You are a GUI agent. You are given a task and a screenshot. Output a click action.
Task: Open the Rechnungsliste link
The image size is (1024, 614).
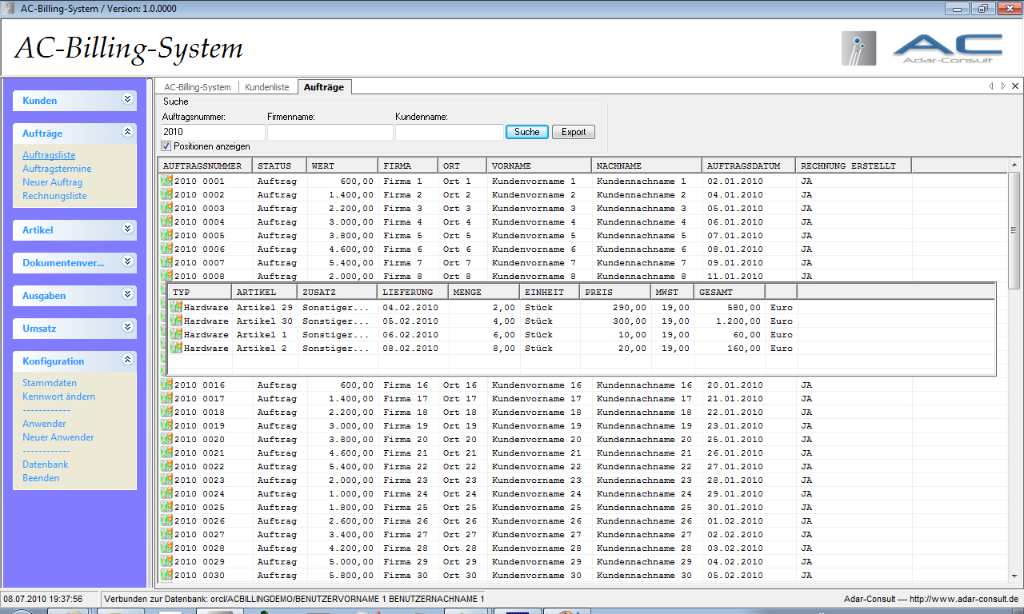(x=54, y=196)
